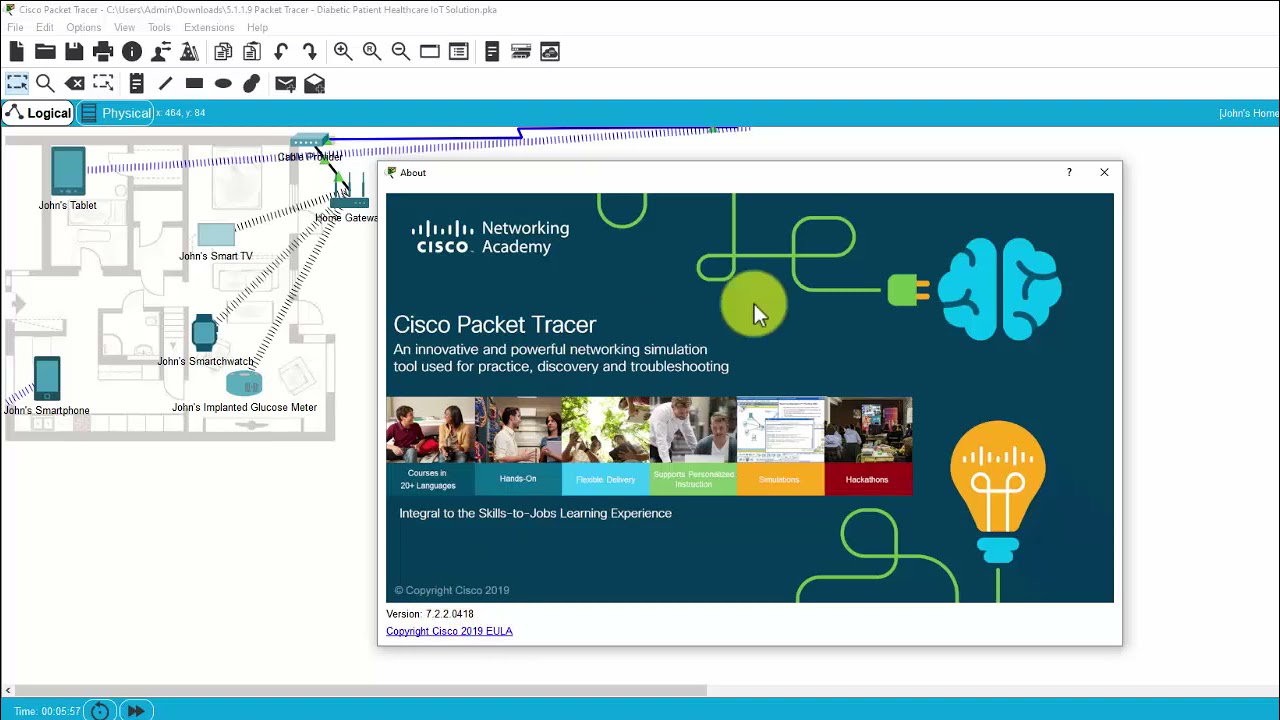Image resolution: width=1280 pixels, height=720 pixels.
Task: Open the server-tower toolbar icon
Action: 492,52
